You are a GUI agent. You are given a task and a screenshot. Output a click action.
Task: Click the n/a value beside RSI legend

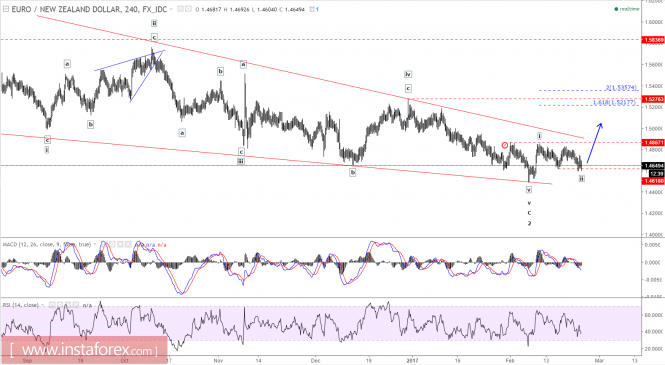87,305
